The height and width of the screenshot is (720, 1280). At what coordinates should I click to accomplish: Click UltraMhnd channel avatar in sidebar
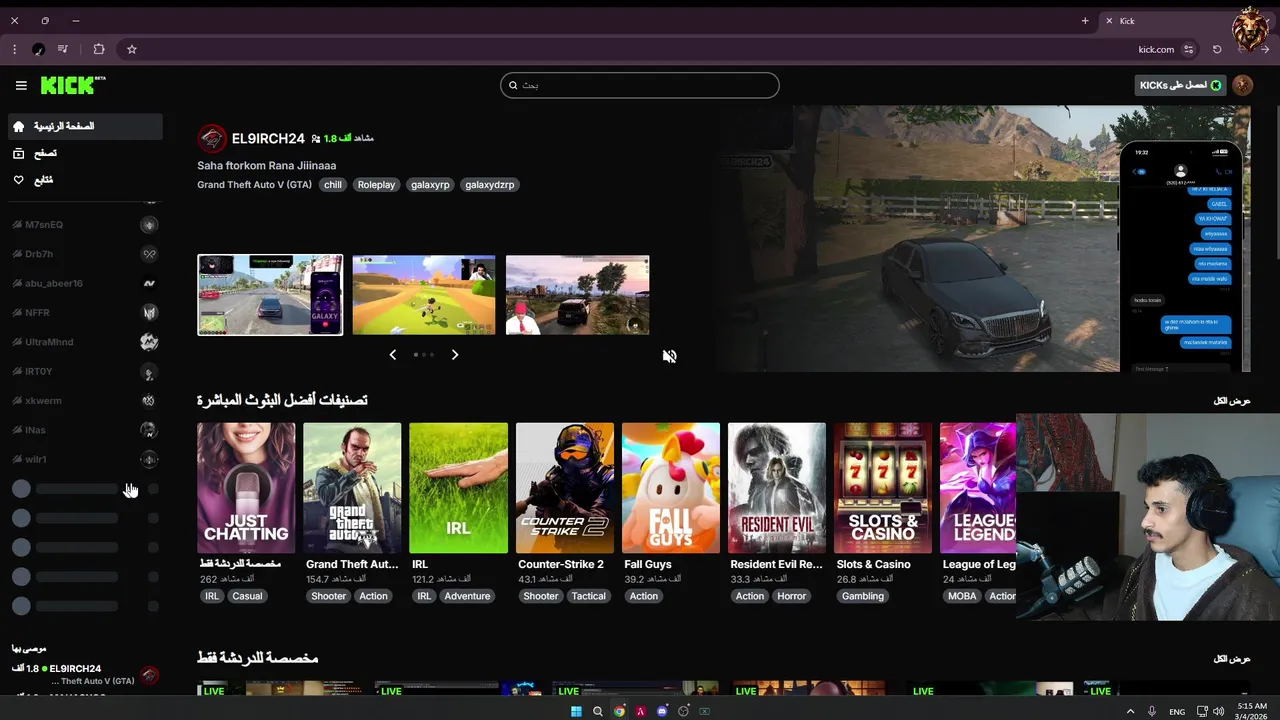(x=149, y=342)
